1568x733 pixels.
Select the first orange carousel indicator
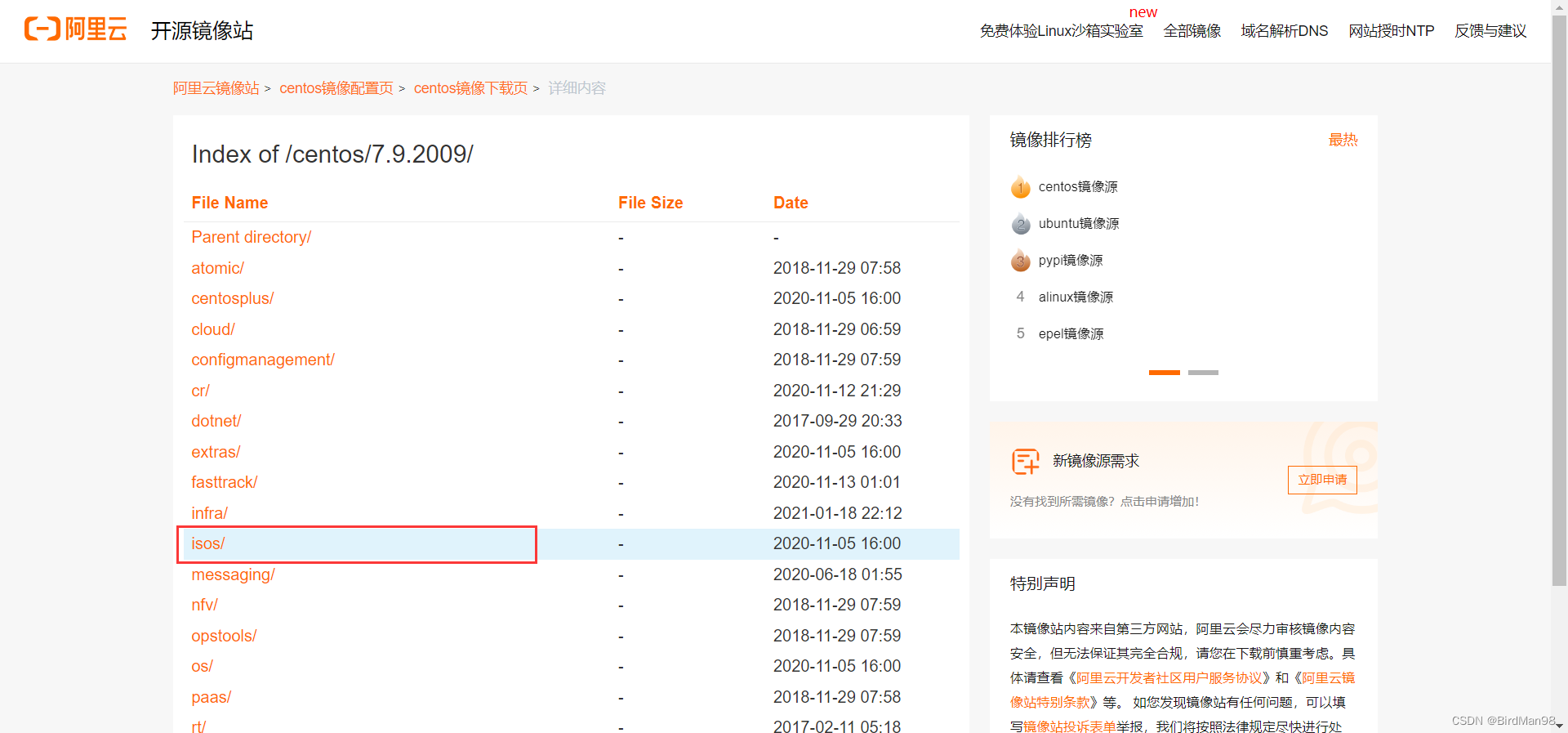pyautogui.click(x=1165, y=373)
